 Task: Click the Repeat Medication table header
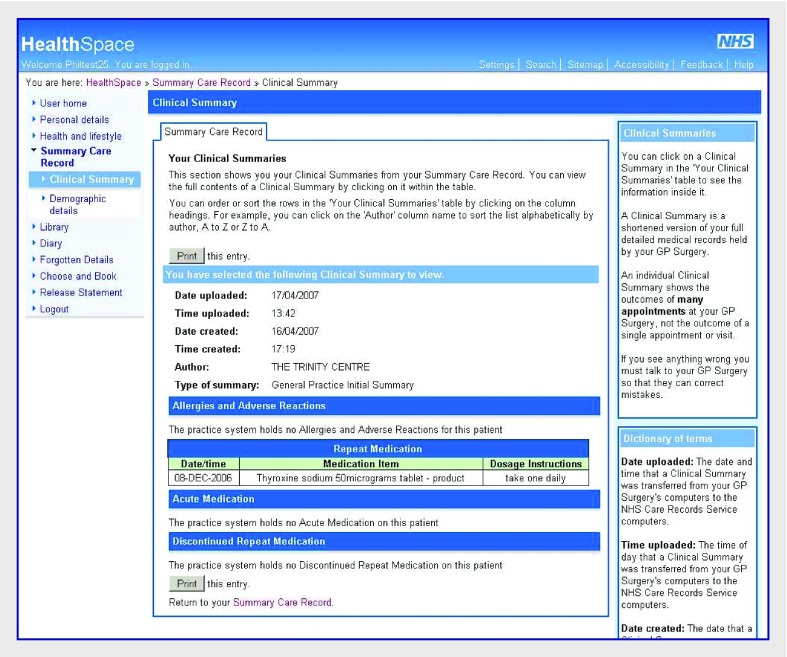tap(378, 449)
